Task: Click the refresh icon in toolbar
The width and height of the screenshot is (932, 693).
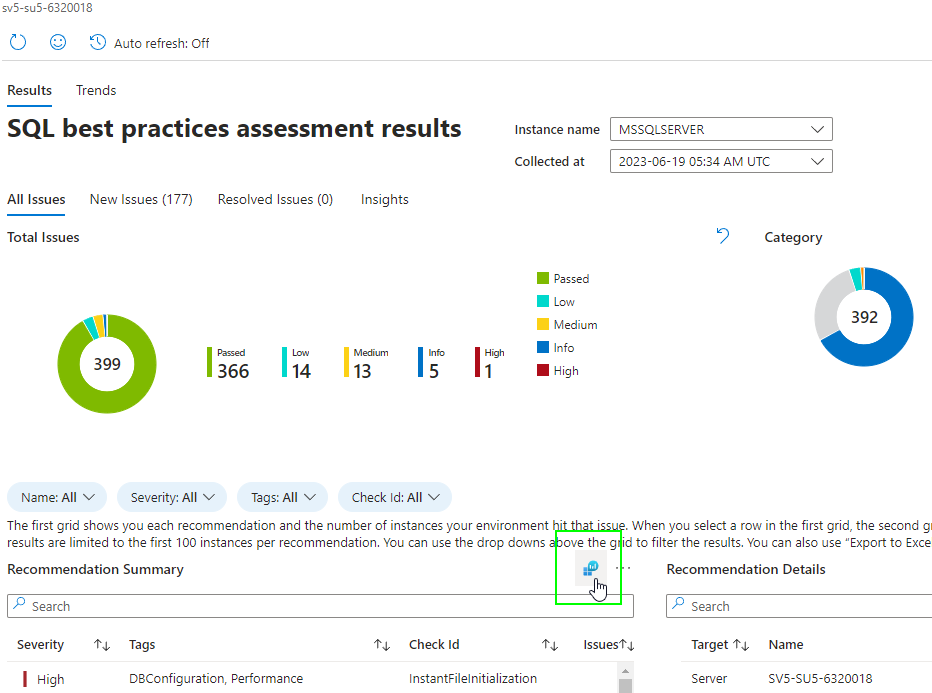Action: [x=18, y=43]
